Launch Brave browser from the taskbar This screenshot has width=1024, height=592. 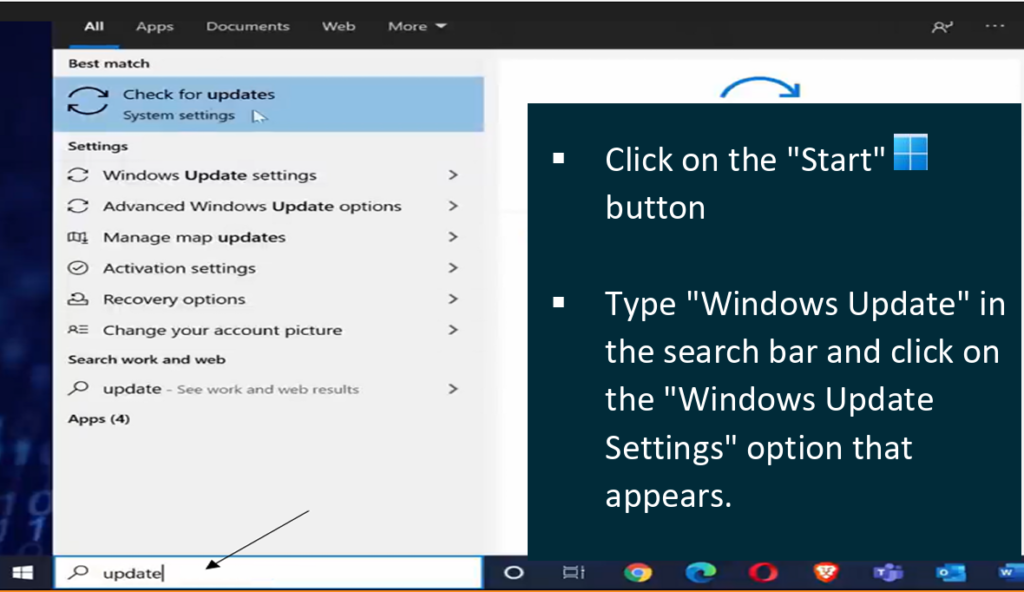coord(825,572)
